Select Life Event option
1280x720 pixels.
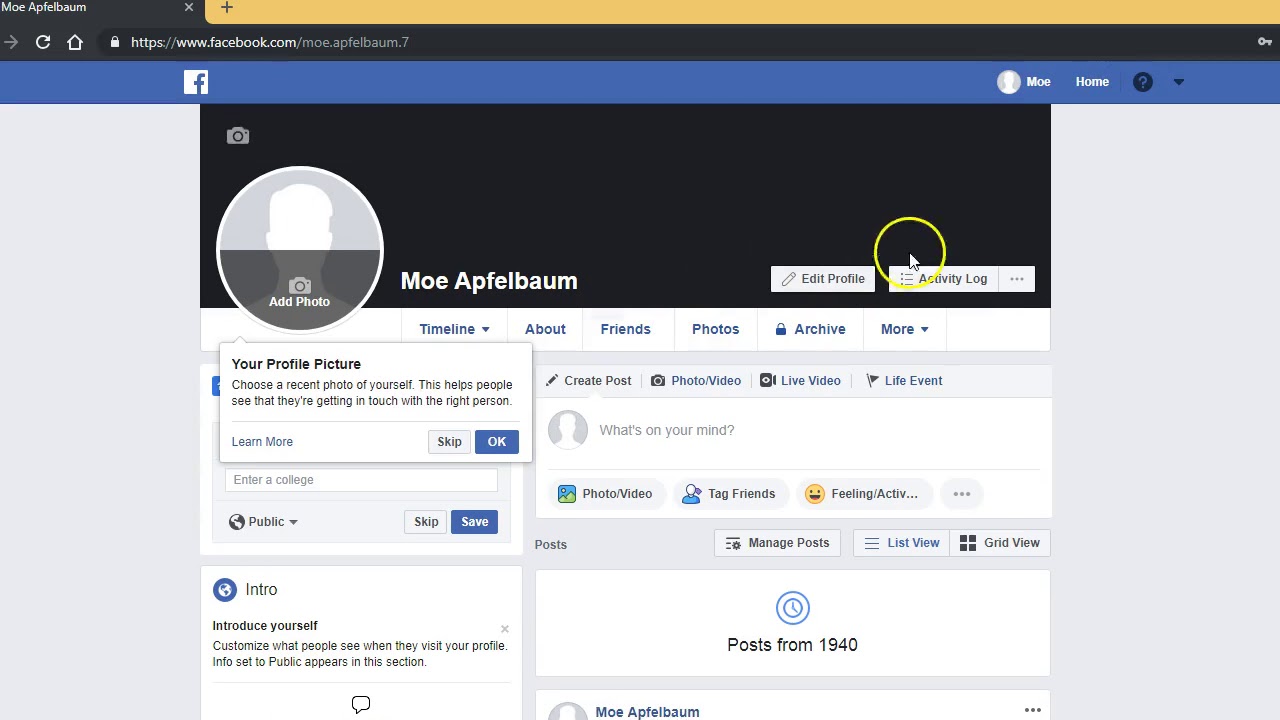point(904,381)
